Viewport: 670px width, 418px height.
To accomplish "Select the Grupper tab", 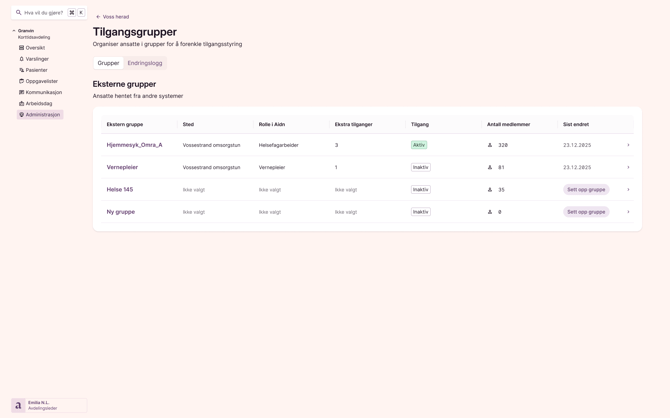I will 108,63.
